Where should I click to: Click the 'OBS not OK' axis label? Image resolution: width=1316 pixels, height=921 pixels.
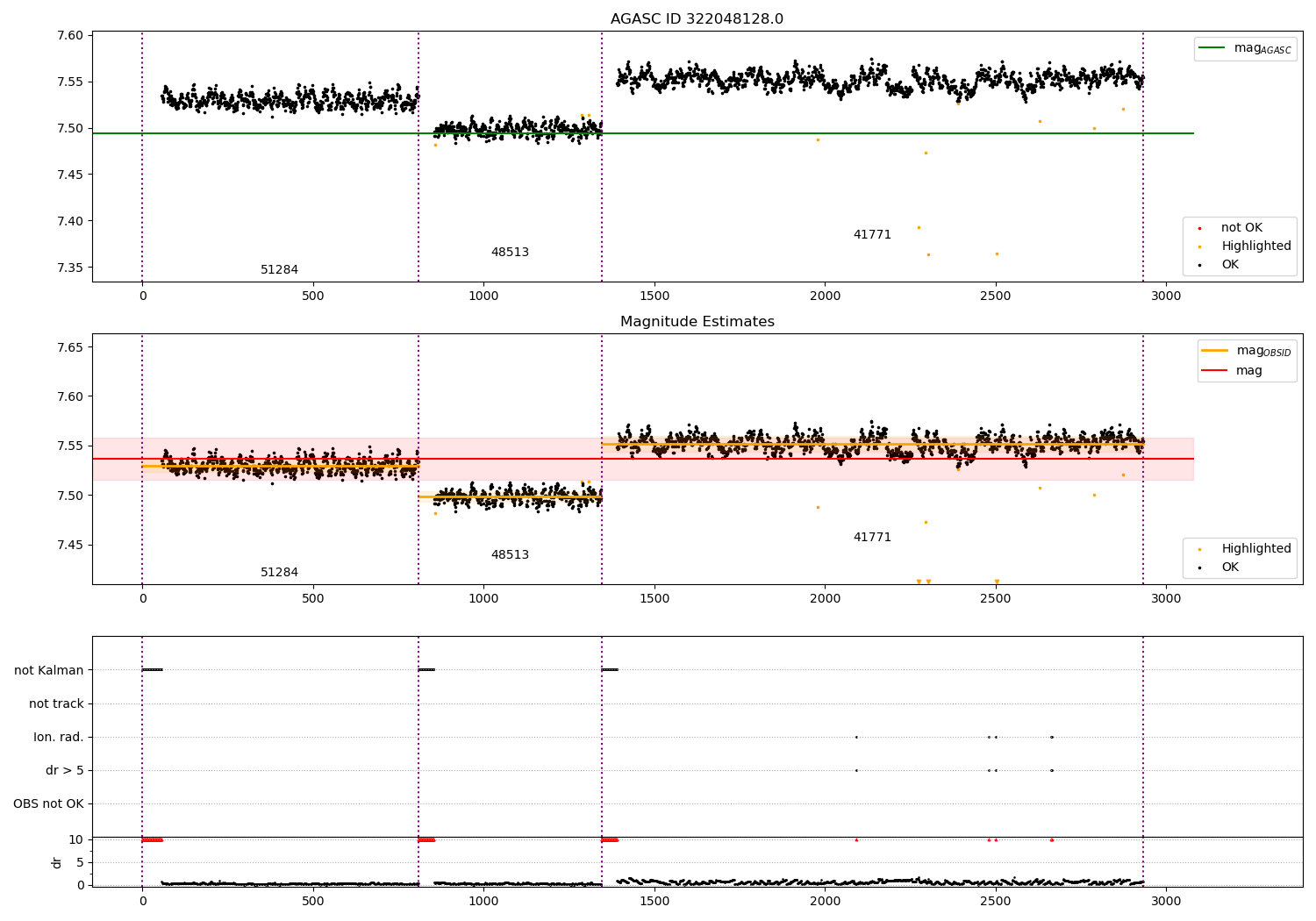[x=48, y=803]
